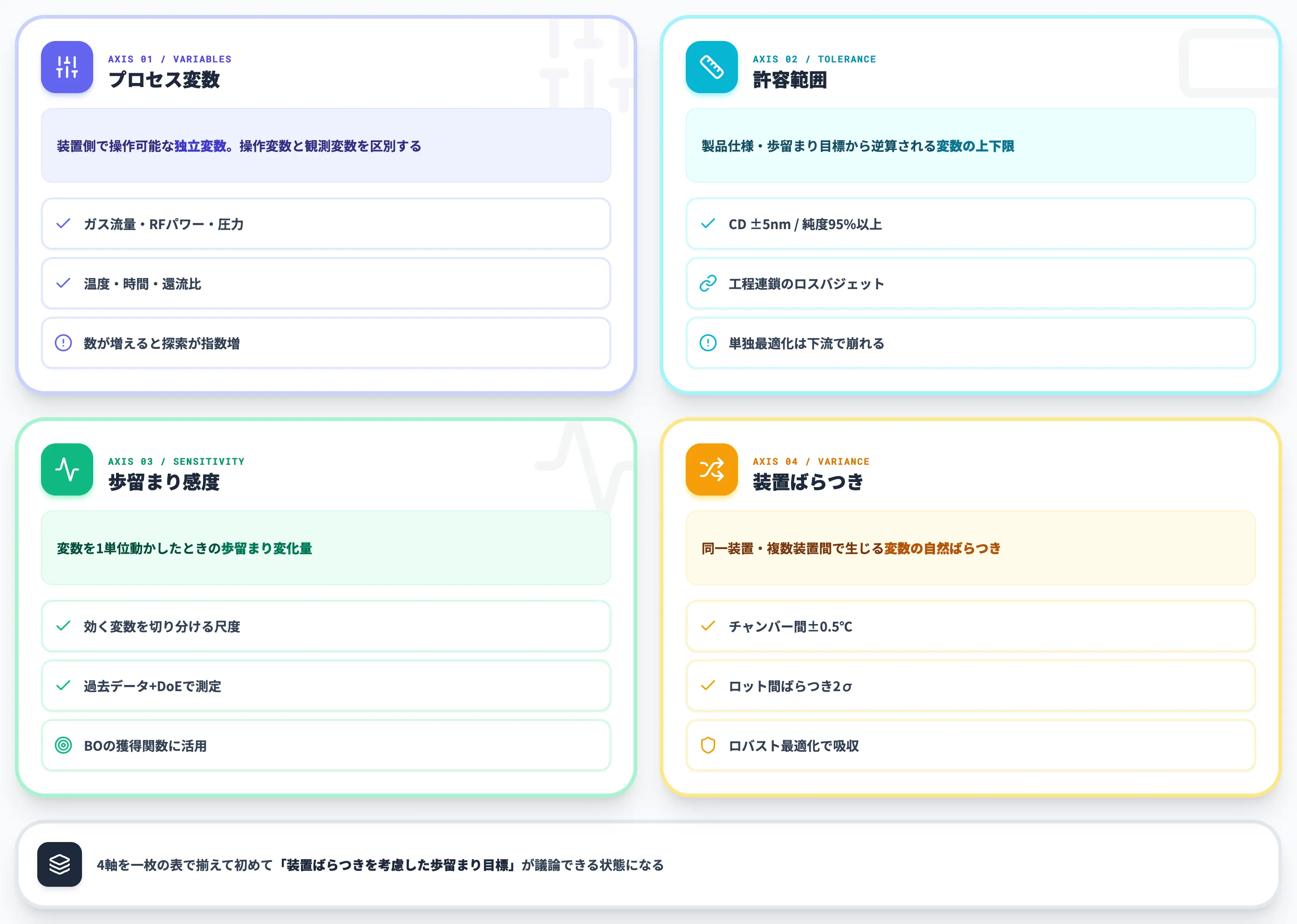The width and height of the screenshot is (1297, 924).
Task: Click the alert circle icon beside 数が増えると探索が指数増
Action: [x=63, y=343]
